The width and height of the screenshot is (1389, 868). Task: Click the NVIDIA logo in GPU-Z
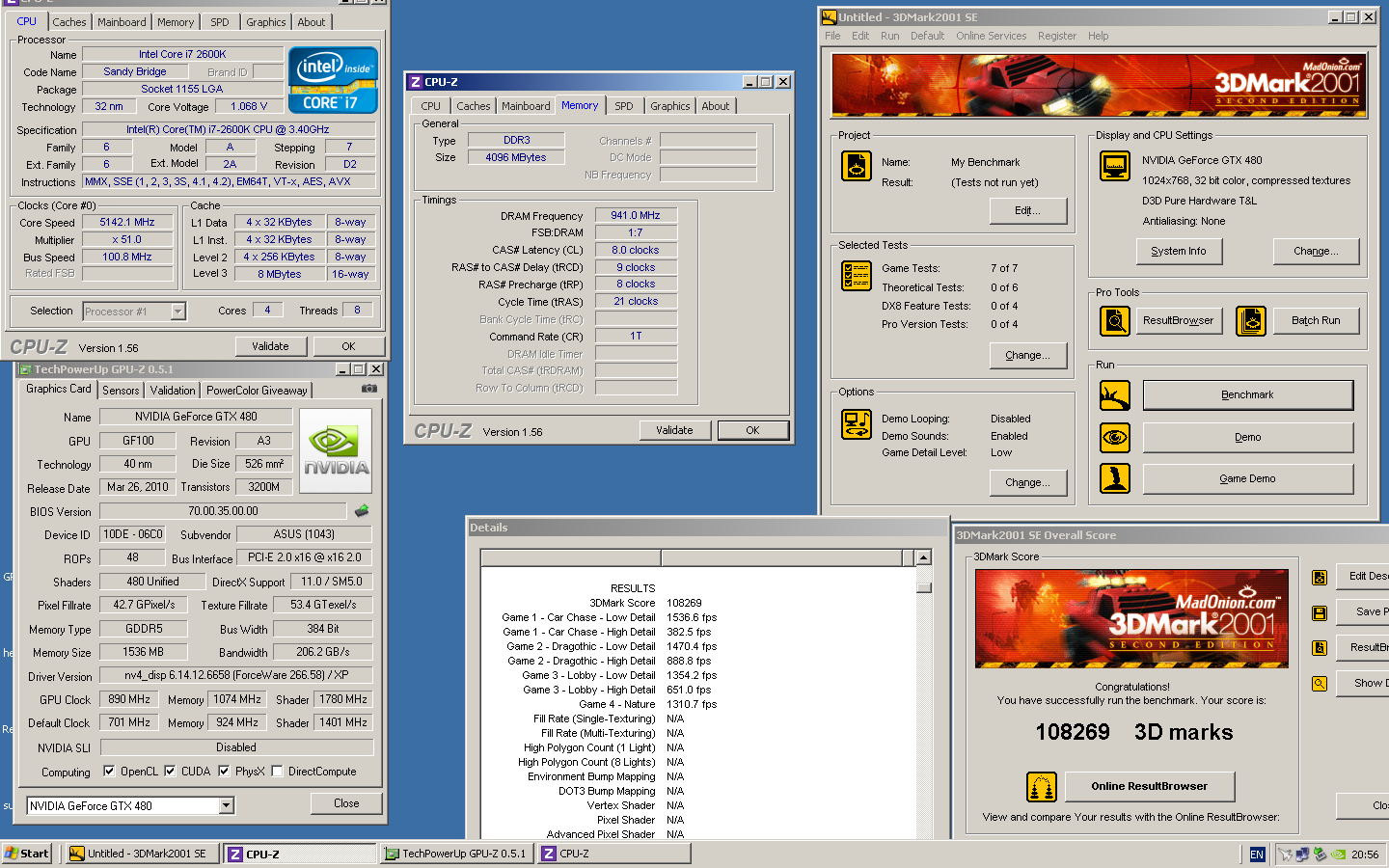click(x=336, y=451)
